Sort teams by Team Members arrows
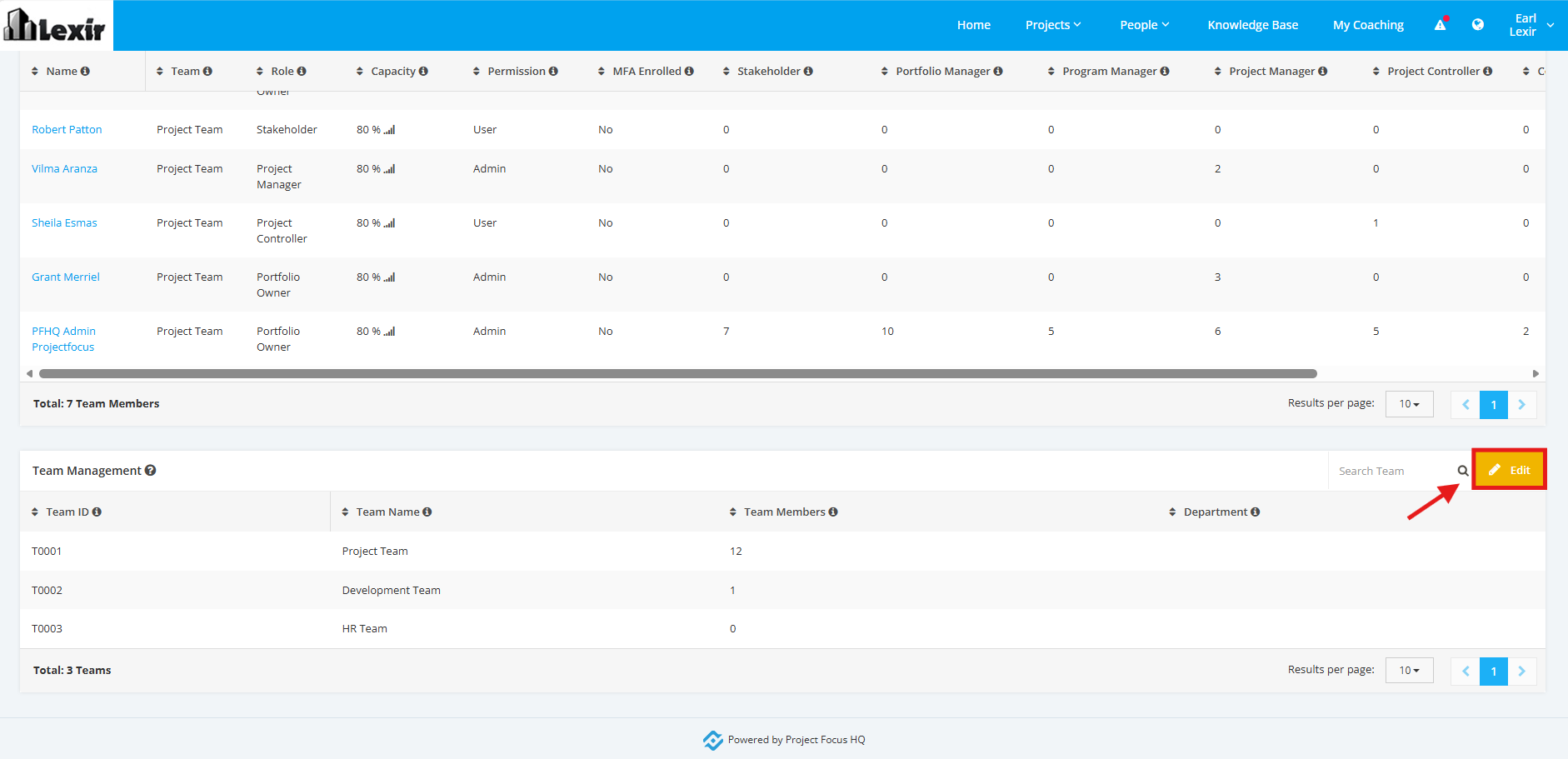Image resolution: width=1568 pixels, height=759 pixels. tap(733, 512)
